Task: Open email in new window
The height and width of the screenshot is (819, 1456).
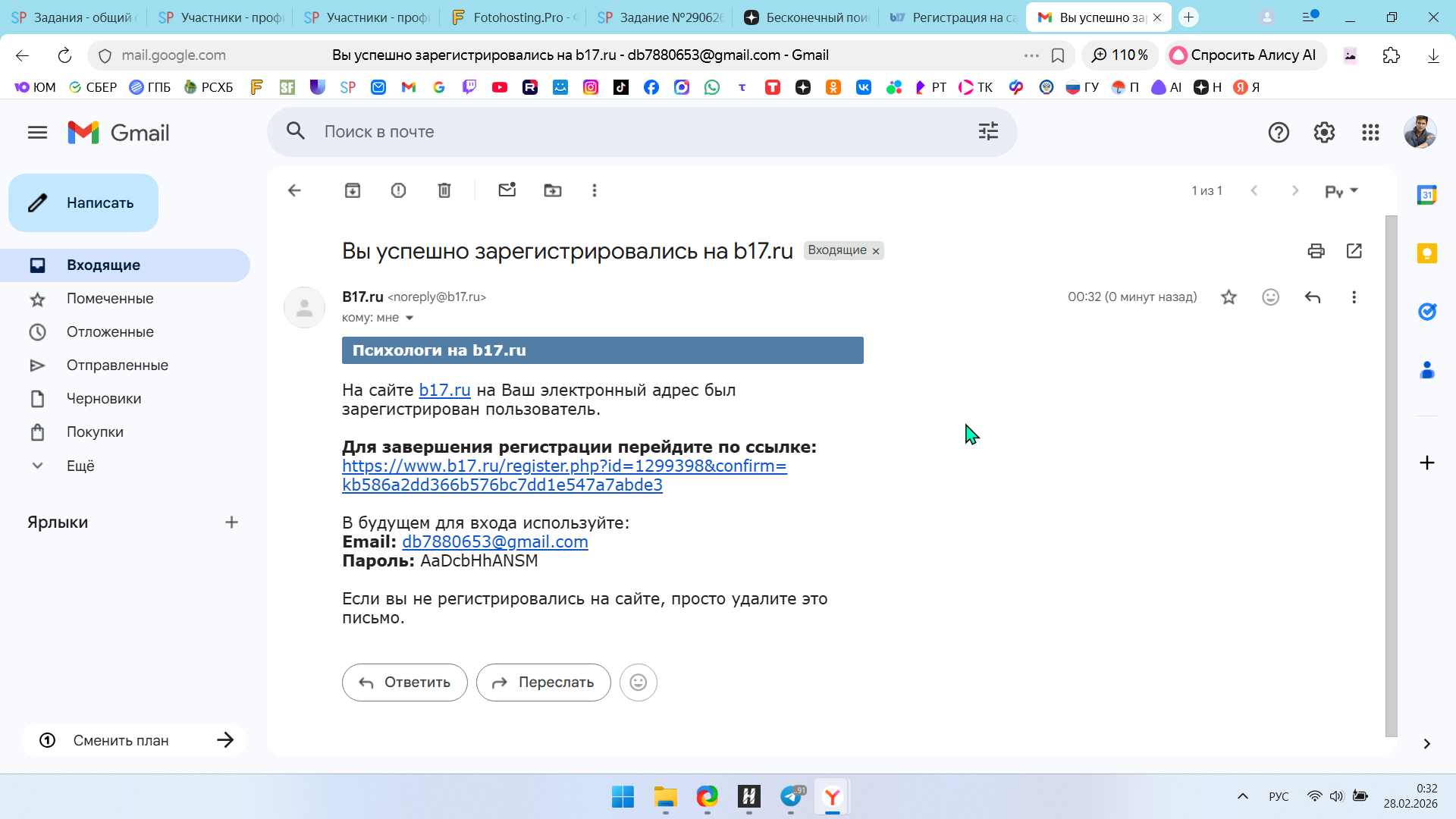Action: click(1354, 251)
